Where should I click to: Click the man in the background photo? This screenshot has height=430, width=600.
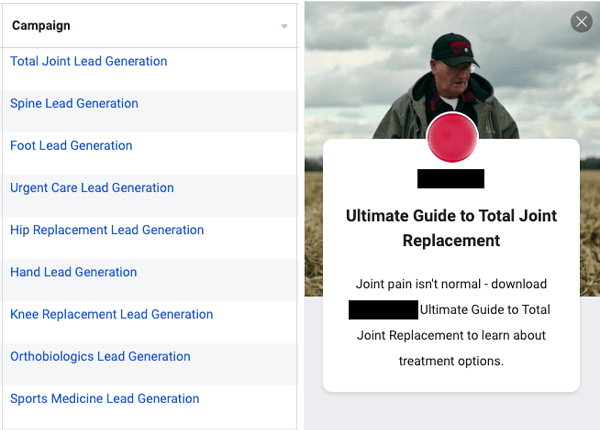(455, 80)
